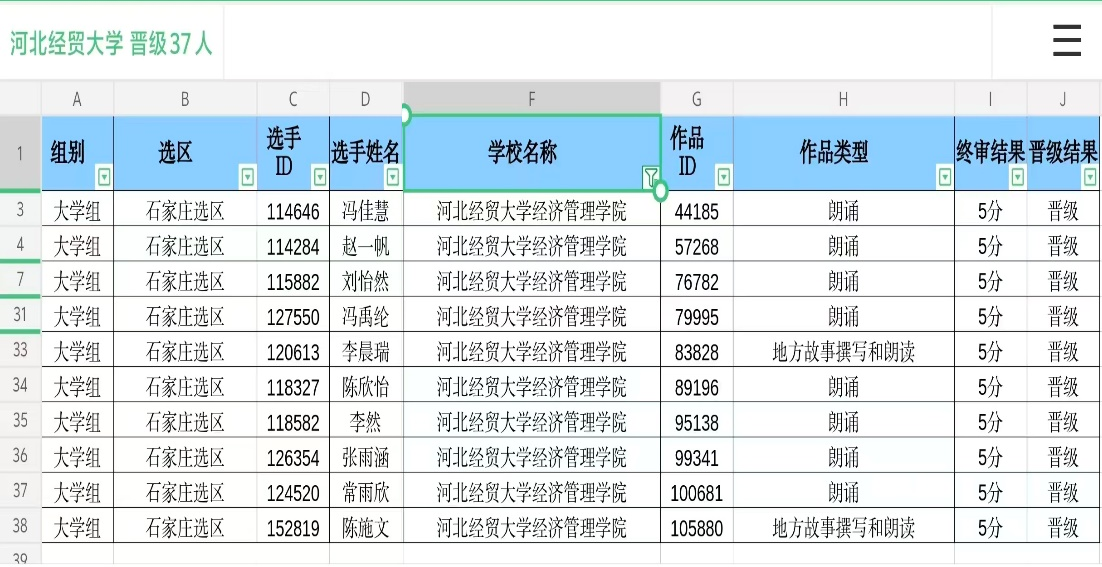
Task: Click player ID cell 115882
Action: pos(293,280)
